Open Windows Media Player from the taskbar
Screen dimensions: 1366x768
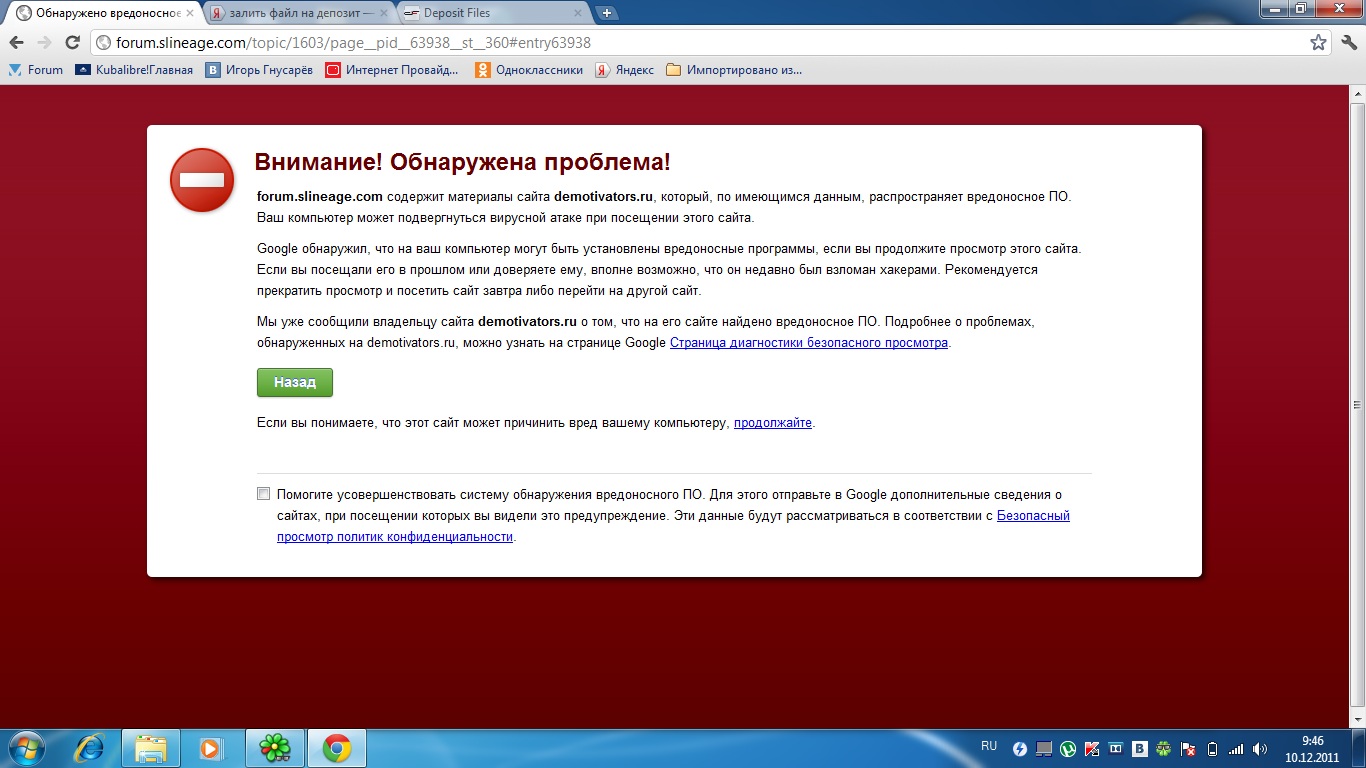212,748
